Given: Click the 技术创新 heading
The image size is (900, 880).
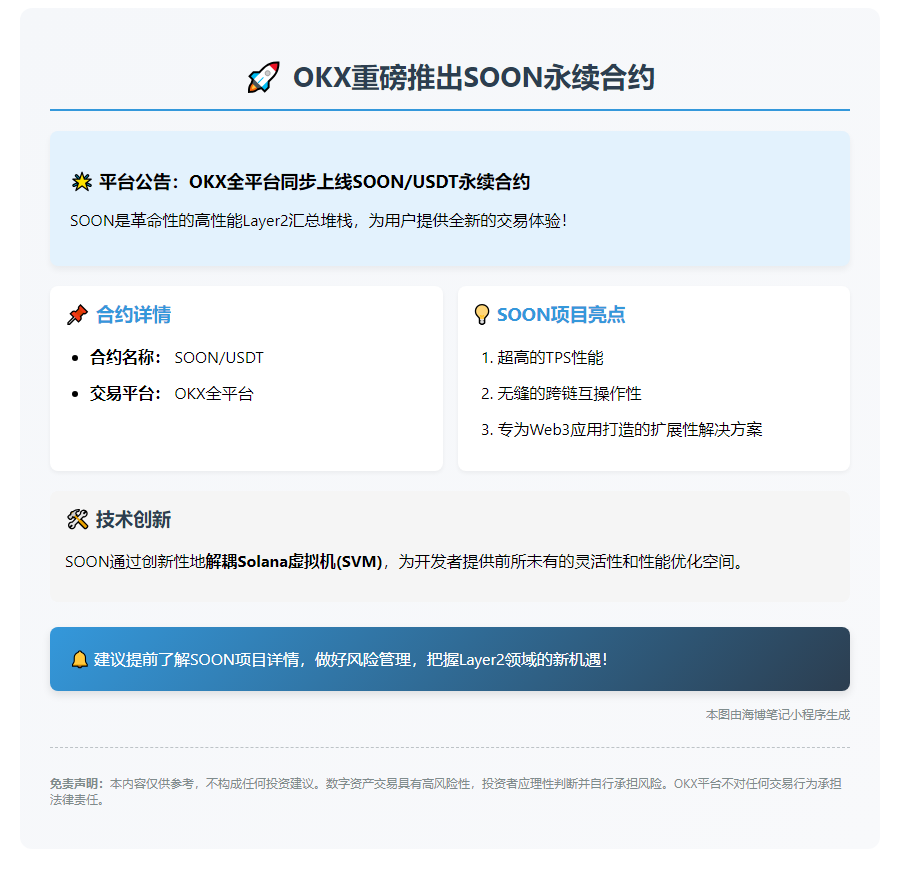Looking at the screenshot, I should pyautogui.click(x=133, y=520).
